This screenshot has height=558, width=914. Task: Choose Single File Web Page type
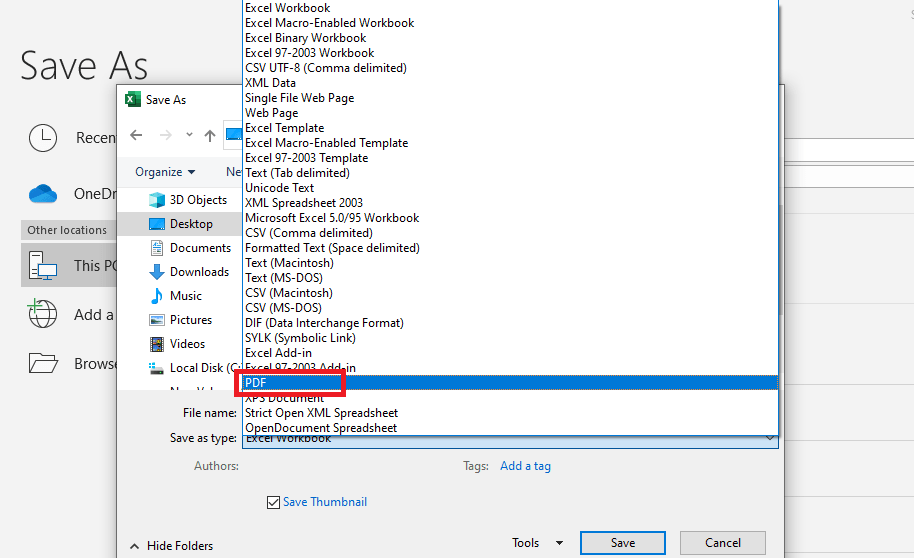pos(510,98)
